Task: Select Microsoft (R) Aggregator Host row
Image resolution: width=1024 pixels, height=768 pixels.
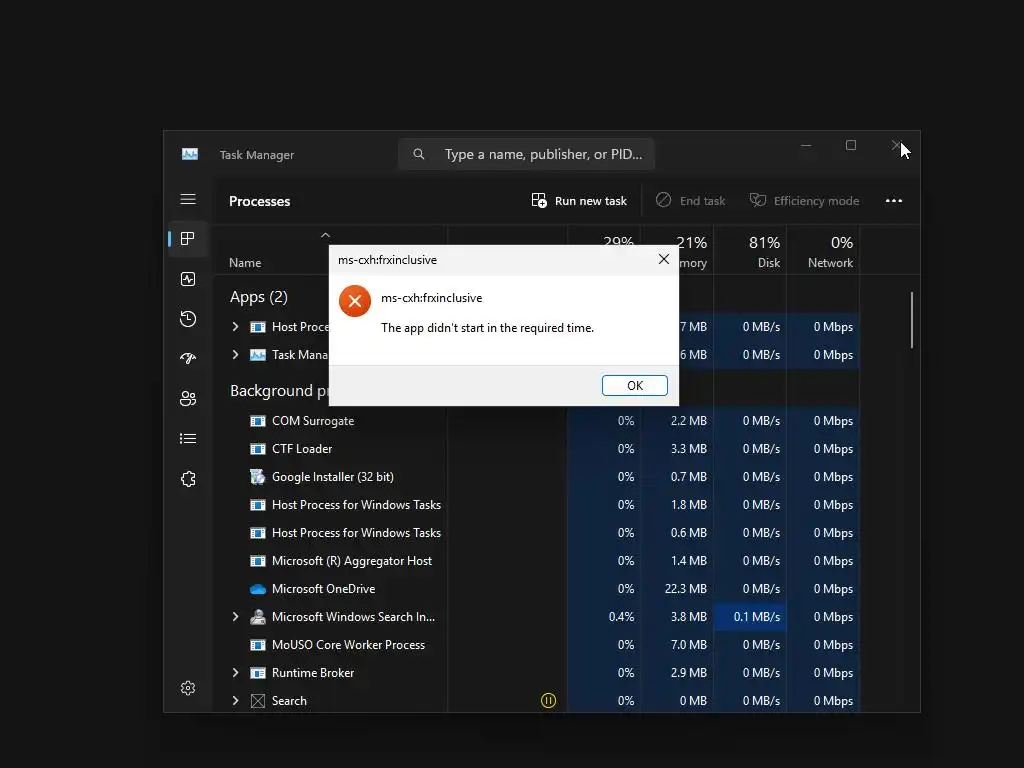Action: (536, 561)
